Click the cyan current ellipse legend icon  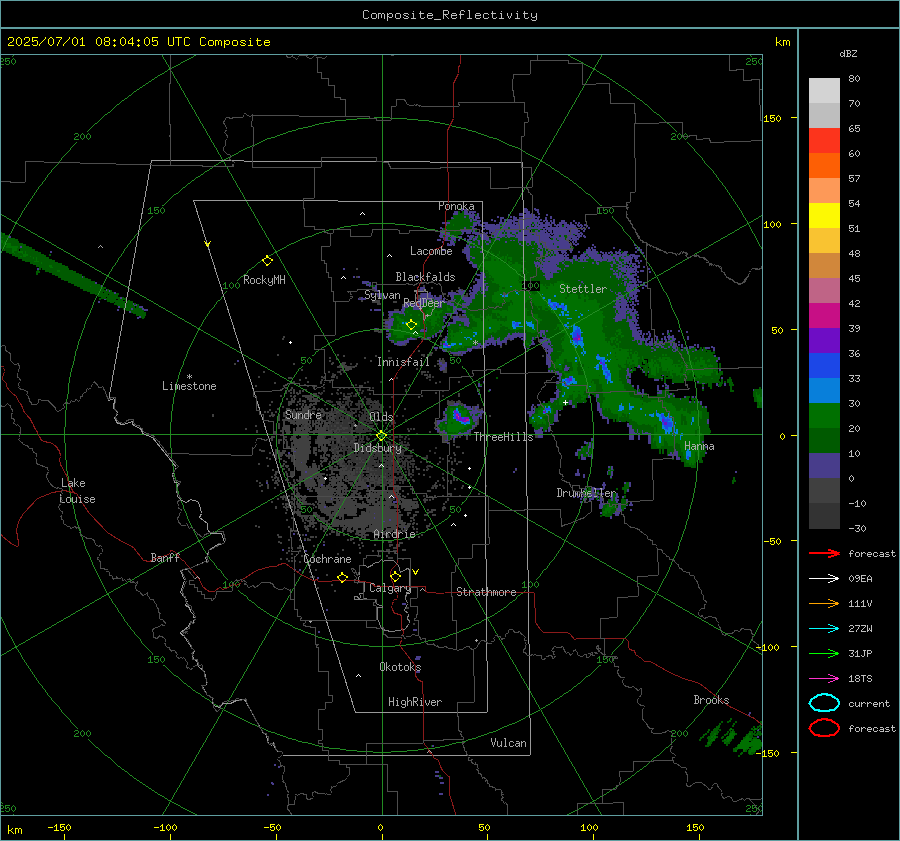coord(824,703)
